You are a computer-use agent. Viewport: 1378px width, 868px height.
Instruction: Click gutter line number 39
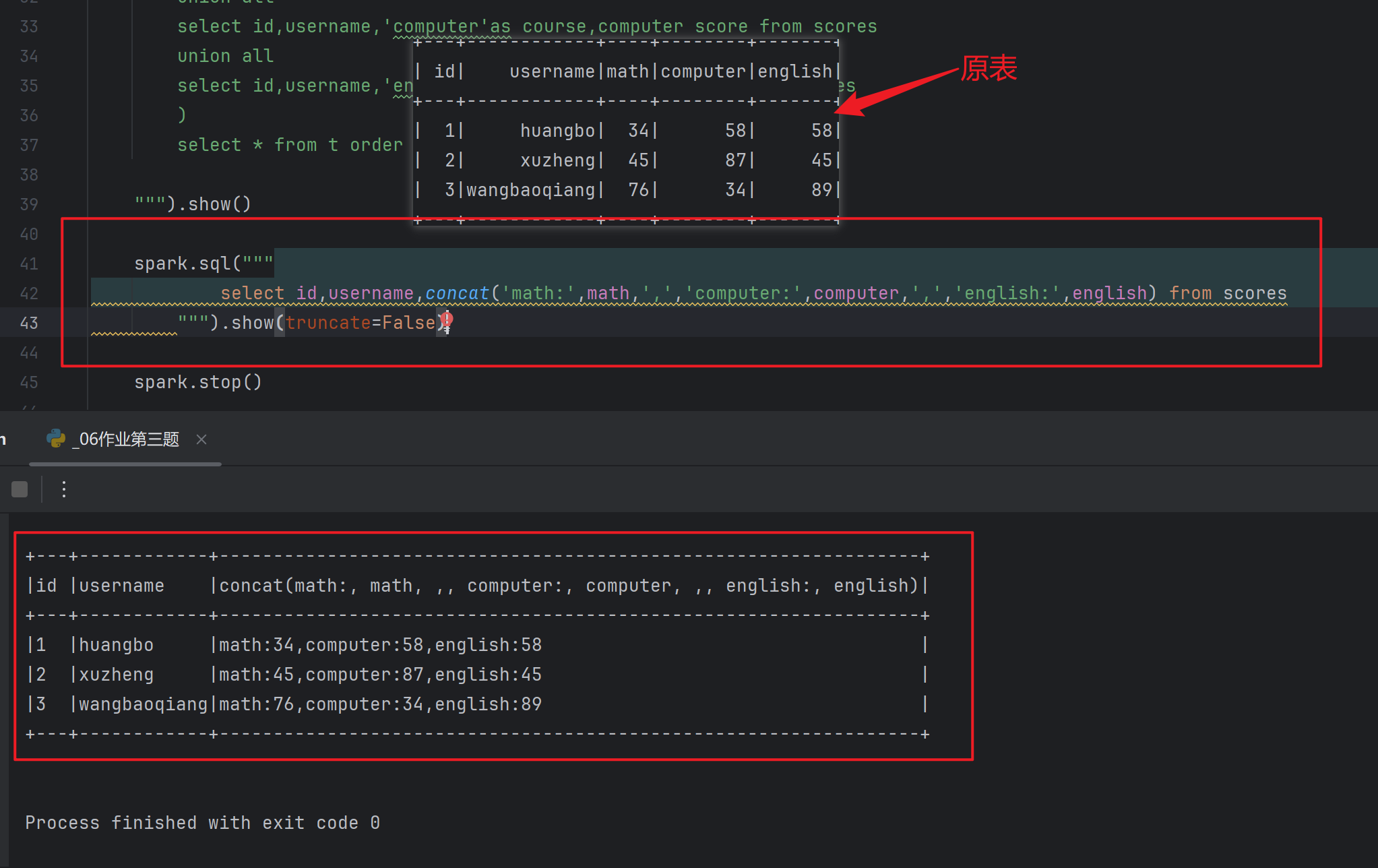pos(29,204)
